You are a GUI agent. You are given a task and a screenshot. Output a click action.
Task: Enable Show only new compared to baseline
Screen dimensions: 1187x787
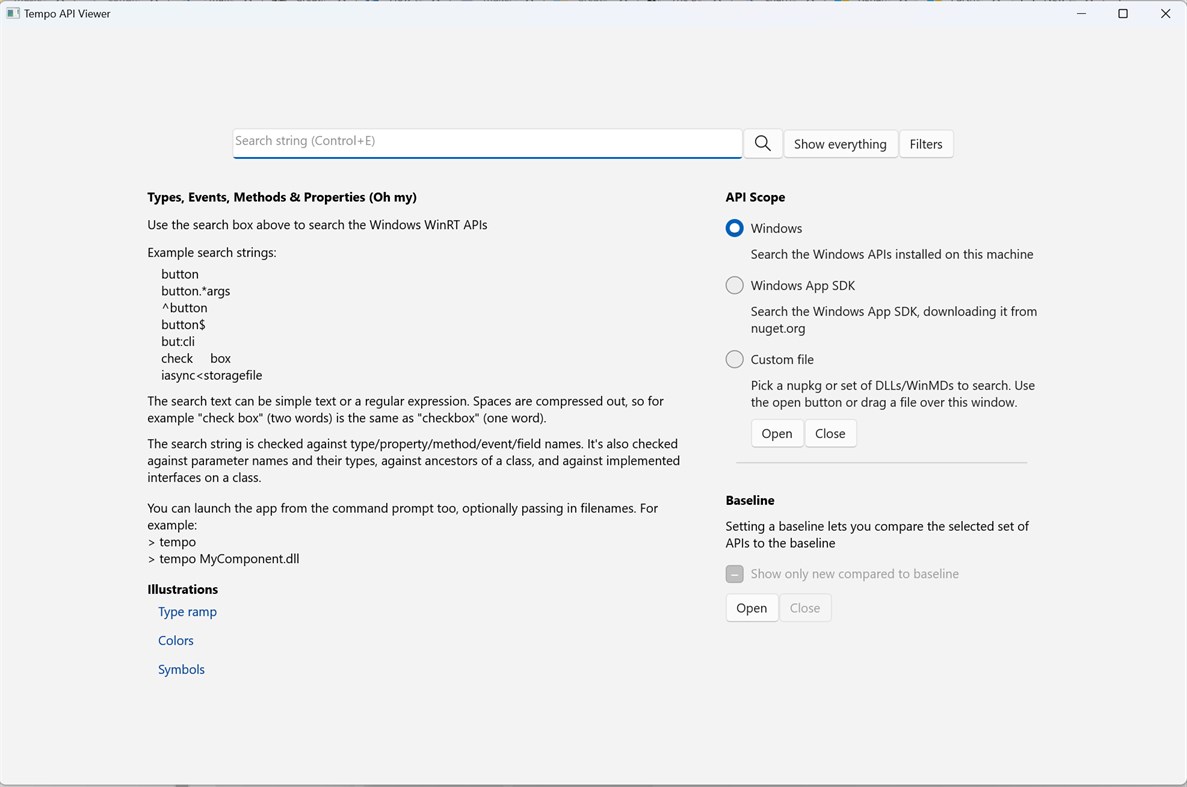click(734, 574)
